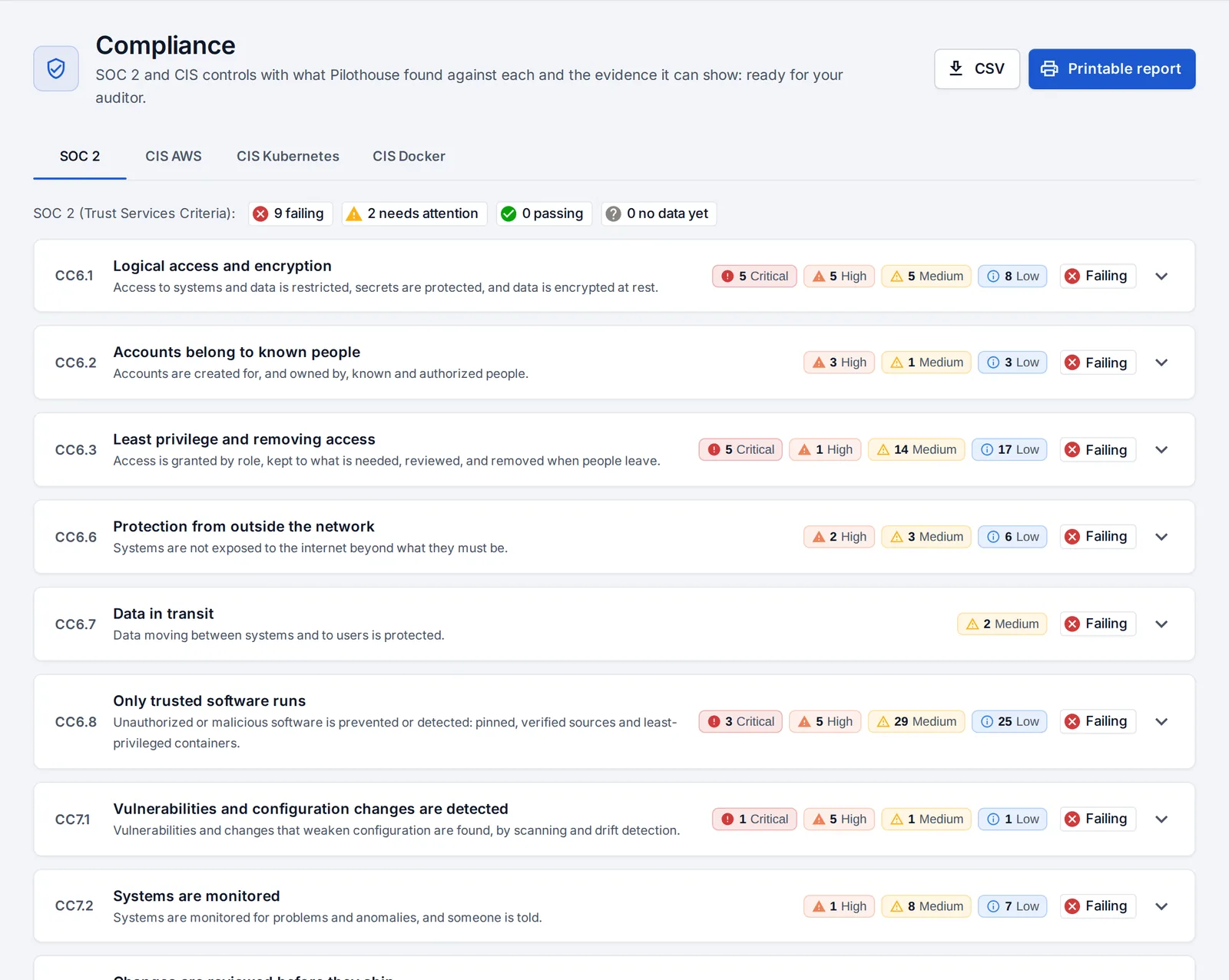This screenshot has width=1229, height=980.
Task: Click the 5 High badge in CC7.1
Action: pyautogui.click(x=839, y=819)
